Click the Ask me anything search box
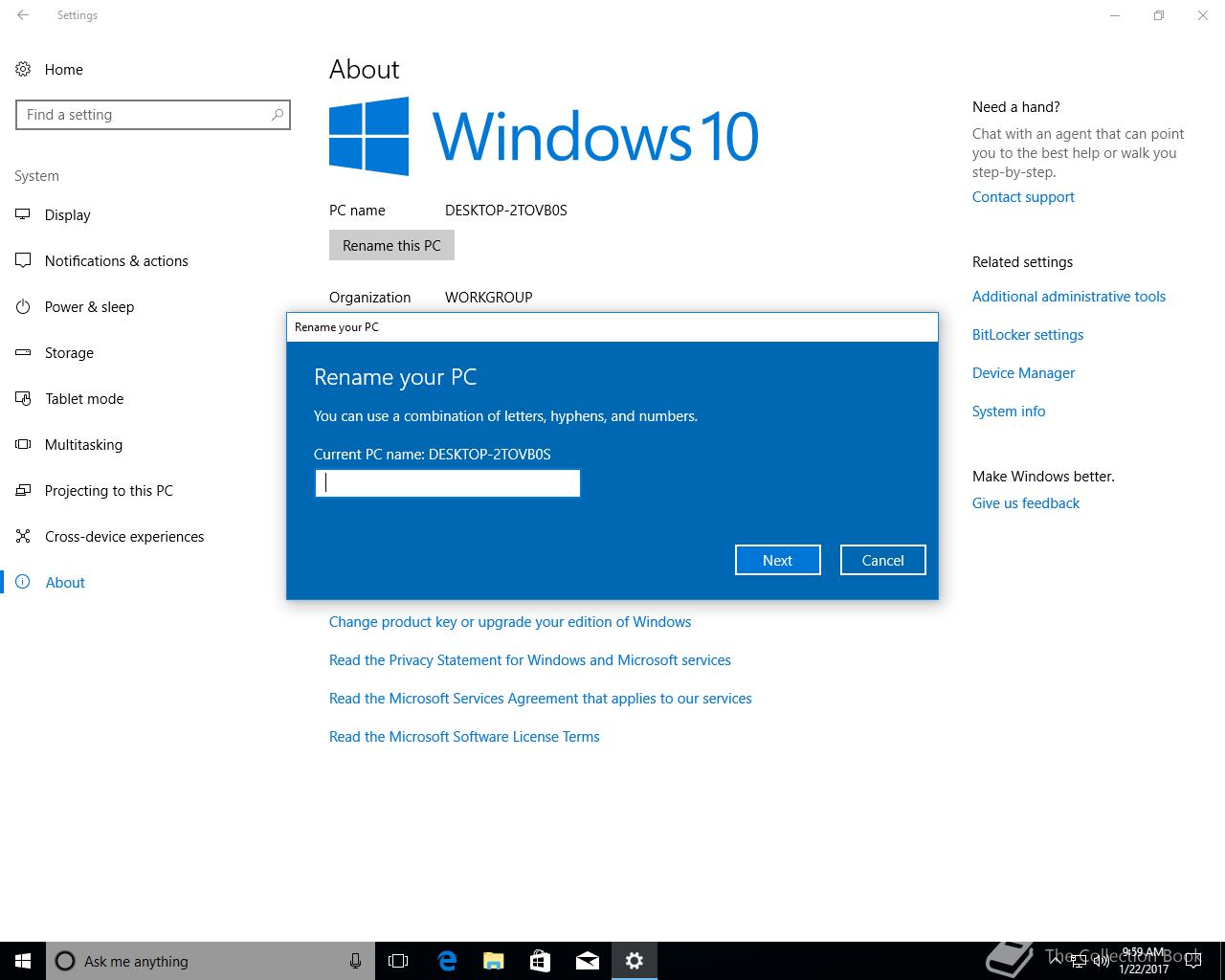The width and height of the screenshot is (1225, 980). point(209,961)
